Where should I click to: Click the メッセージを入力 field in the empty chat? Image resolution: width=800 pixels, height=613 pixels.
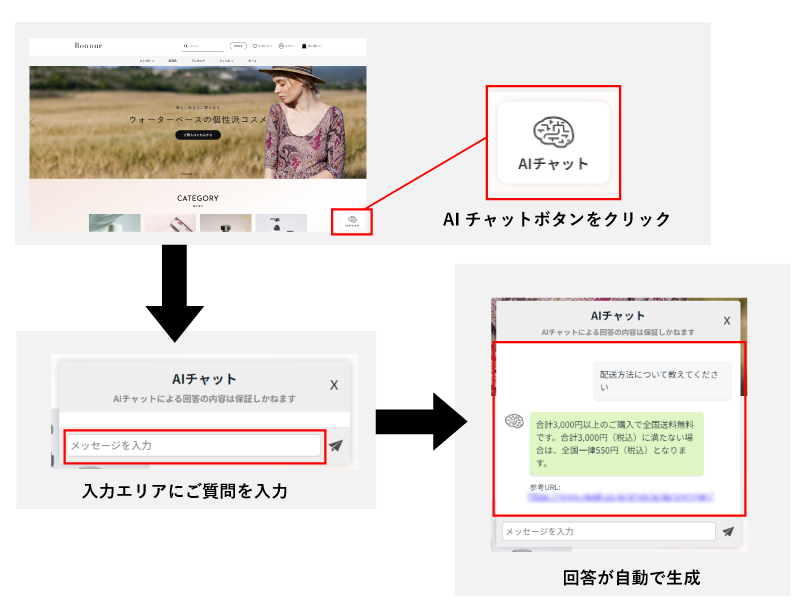click(x=195, y=446)
